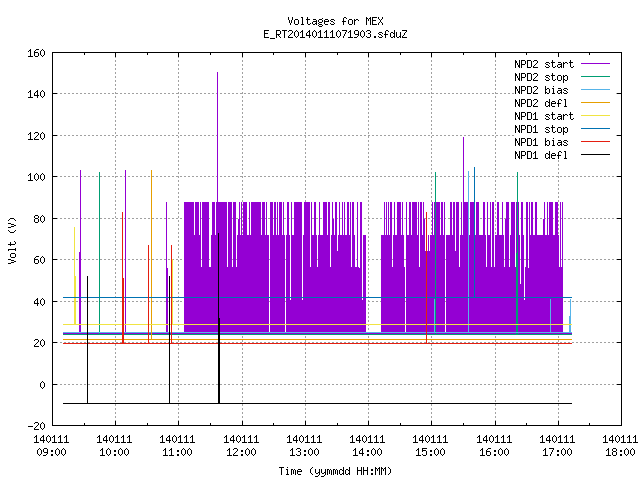Click the 80 y-axis tick label
This screenshot has height=480, width=640.
coord(39,219)
